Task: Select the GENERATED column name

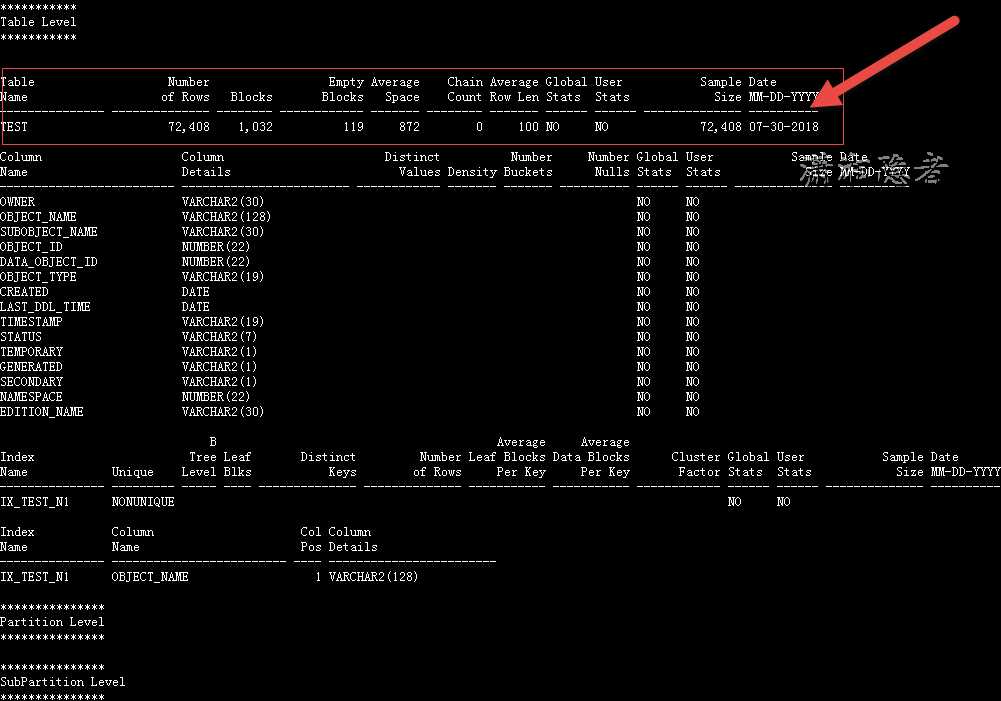Action: click(x=31, y=367)
